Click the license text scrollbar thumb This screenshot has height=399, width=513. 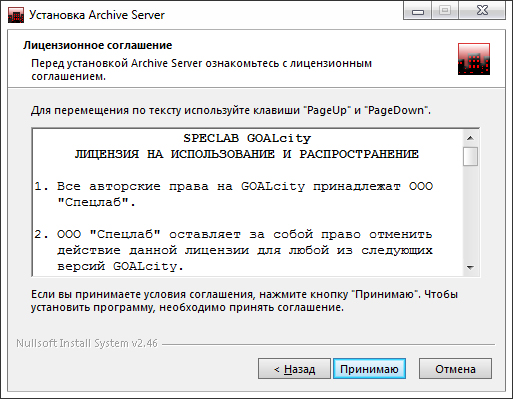[470, 156]
